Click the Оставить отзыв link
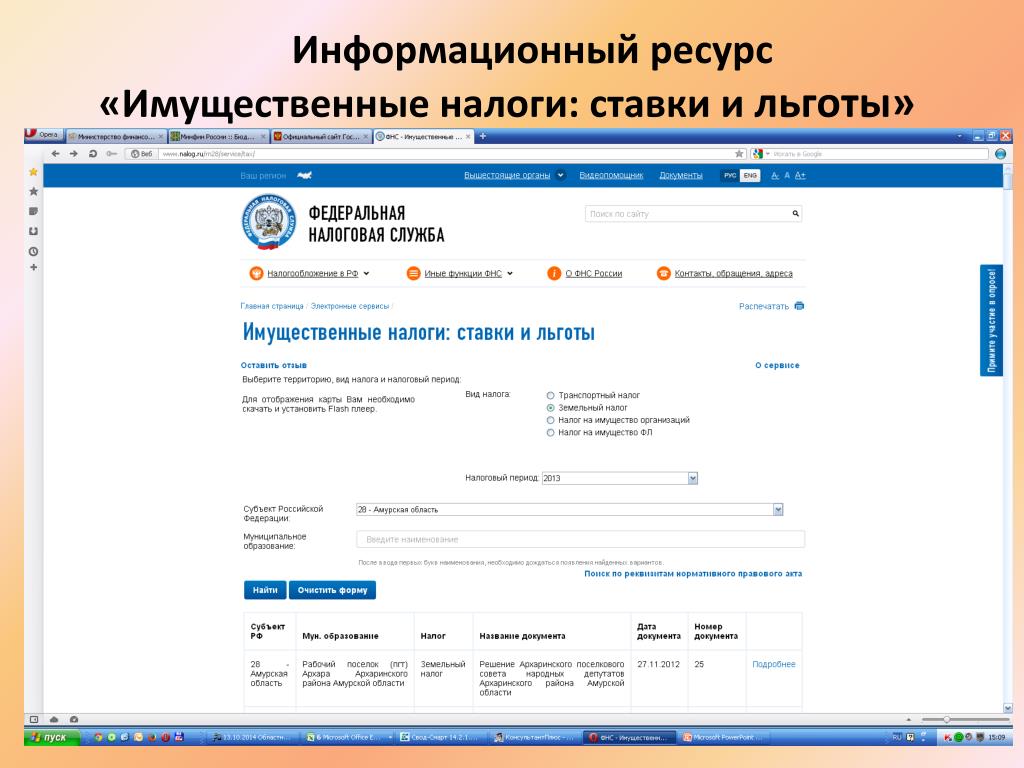This screenshot has width=1024, height=768. (274, 365)
